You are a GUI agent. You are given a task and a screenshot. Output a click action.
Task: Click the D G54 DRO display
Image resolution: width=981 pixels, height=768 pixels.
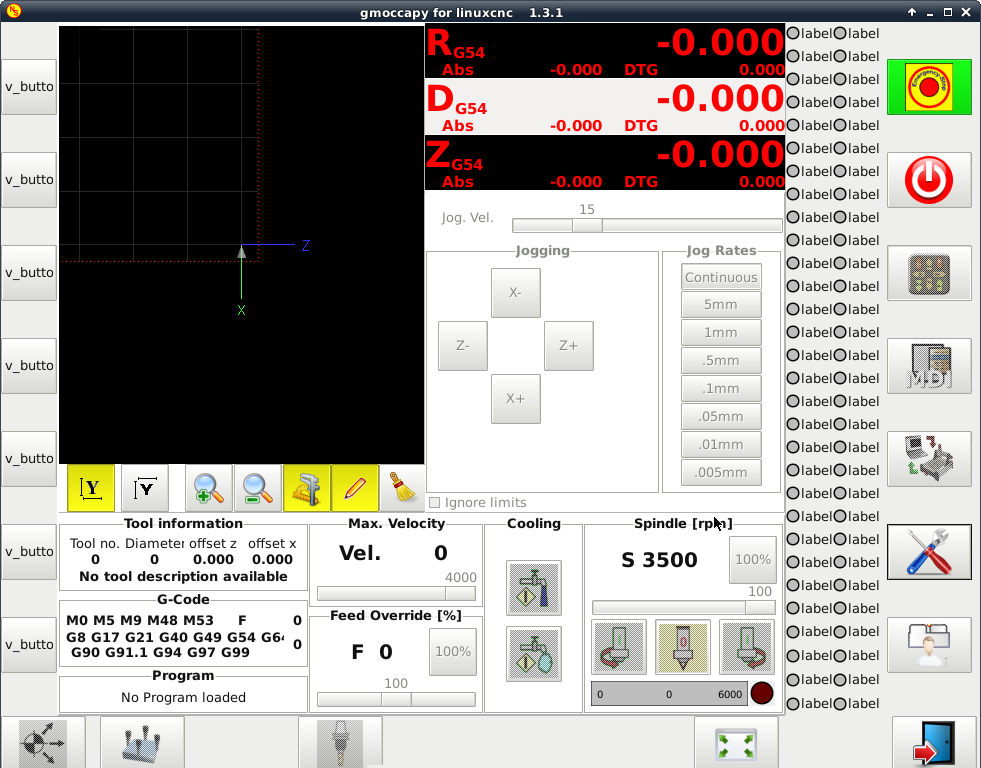[604, 107]
